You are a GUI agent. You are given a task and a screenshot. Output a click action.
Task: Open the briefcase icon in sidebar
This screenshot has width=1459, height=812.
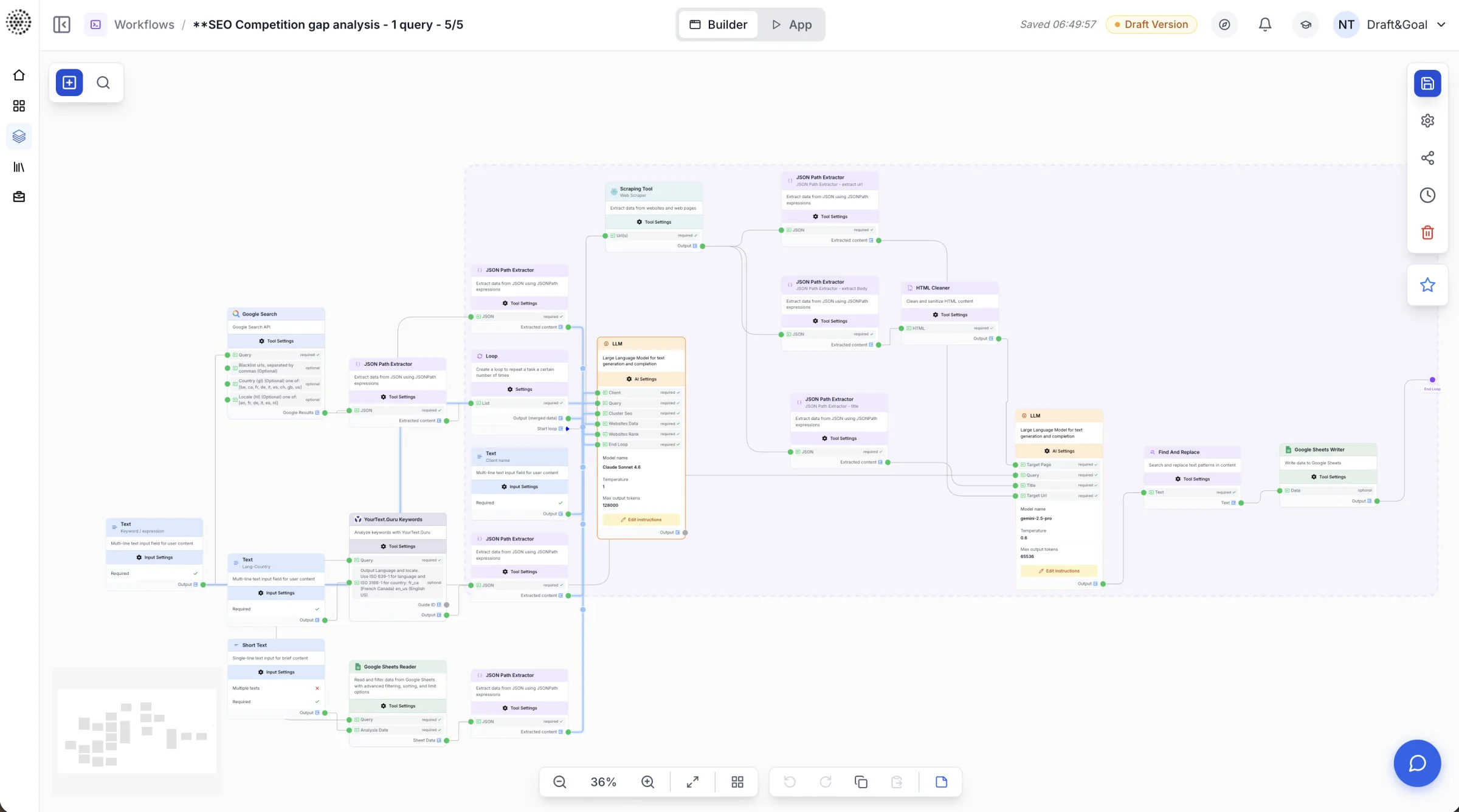point(19,197)
